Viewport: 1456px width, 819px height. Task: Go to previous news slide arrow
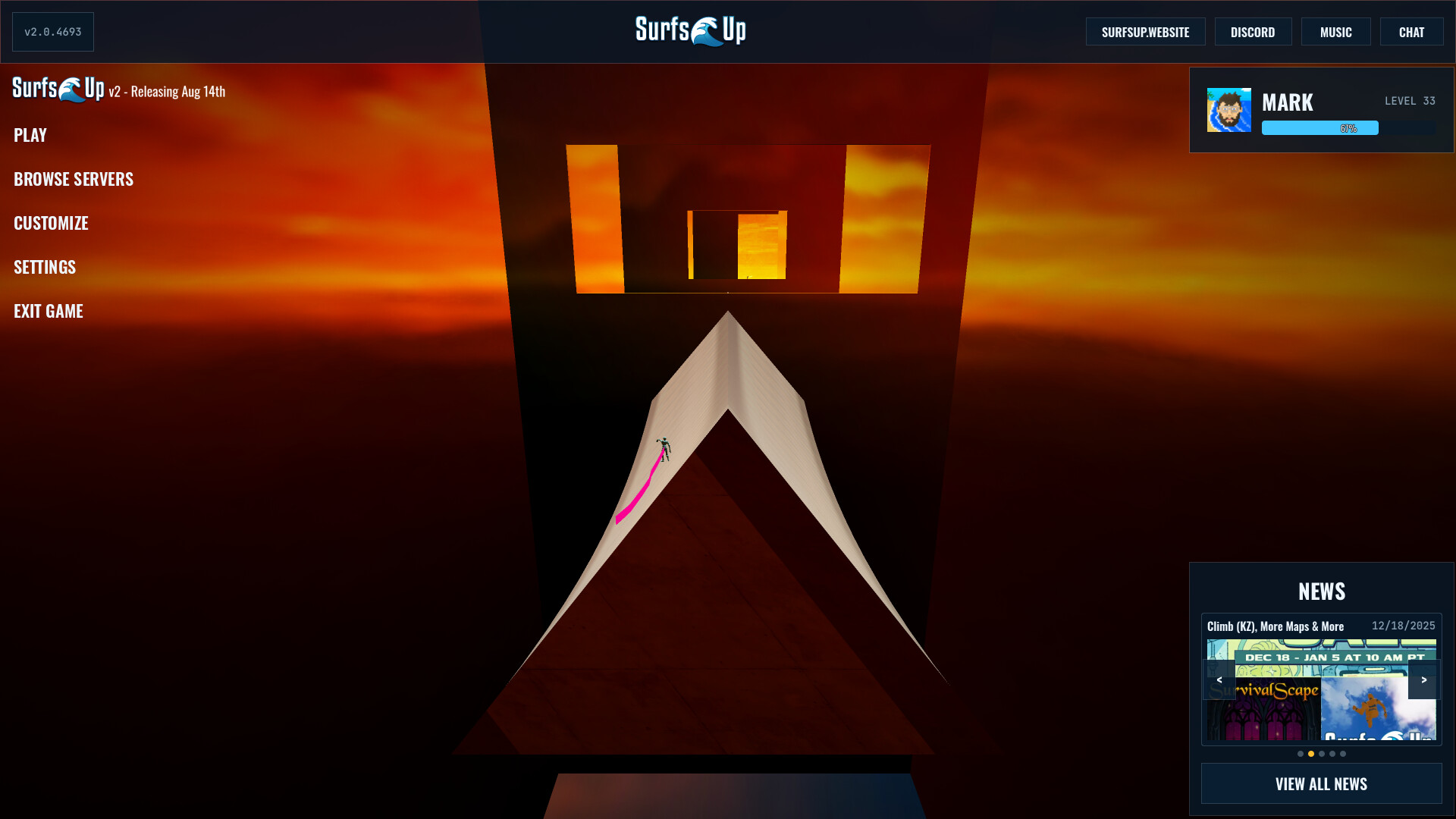[1219, 680]
